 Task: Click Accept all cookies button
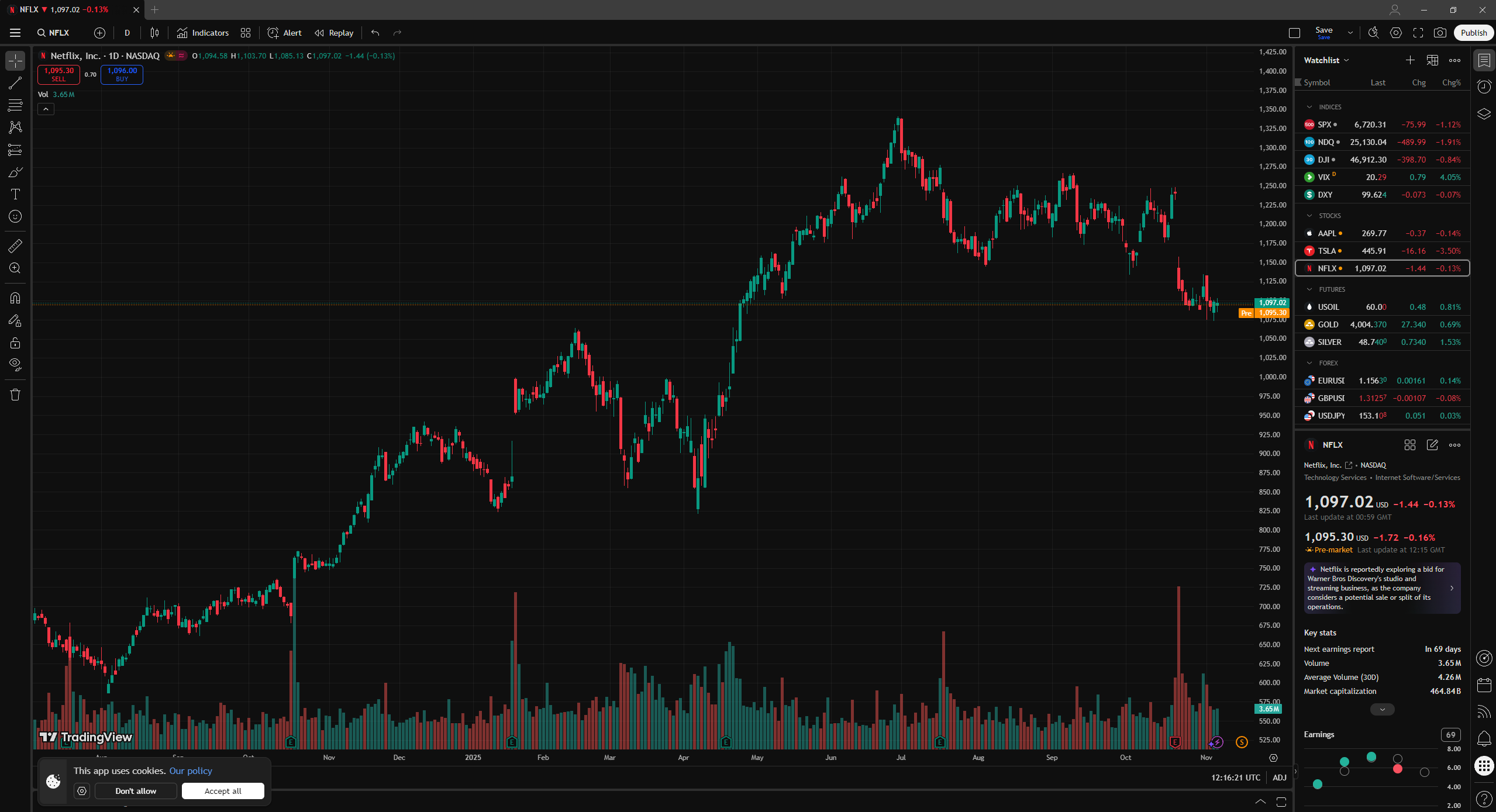tap(223, 791)
